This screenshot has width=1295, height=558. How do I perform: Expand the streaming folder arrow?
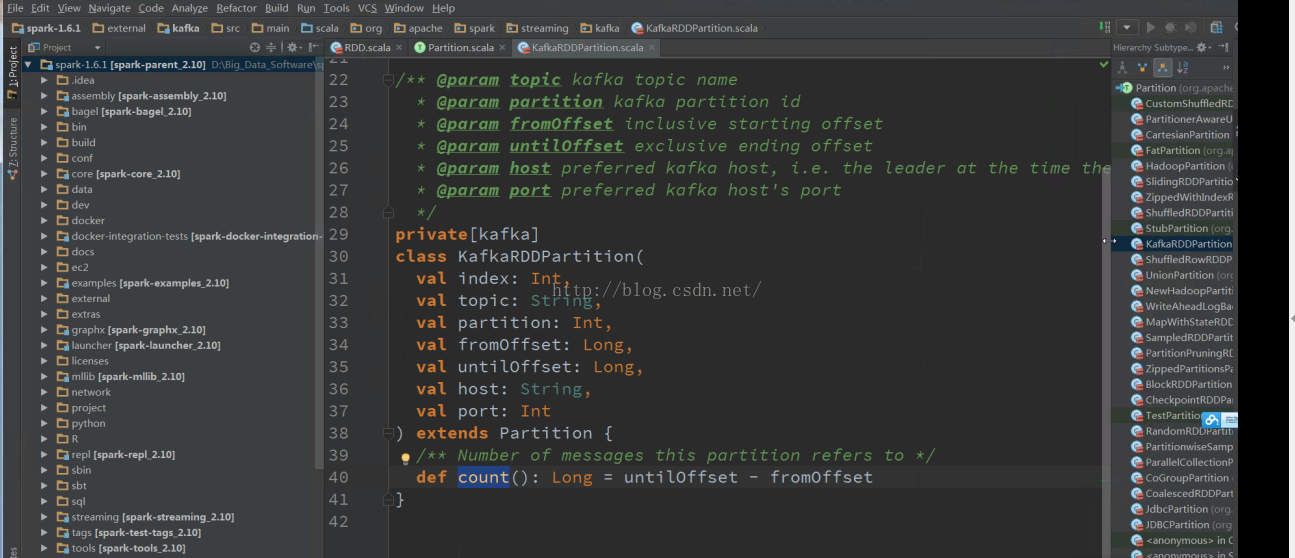point(44,517)
